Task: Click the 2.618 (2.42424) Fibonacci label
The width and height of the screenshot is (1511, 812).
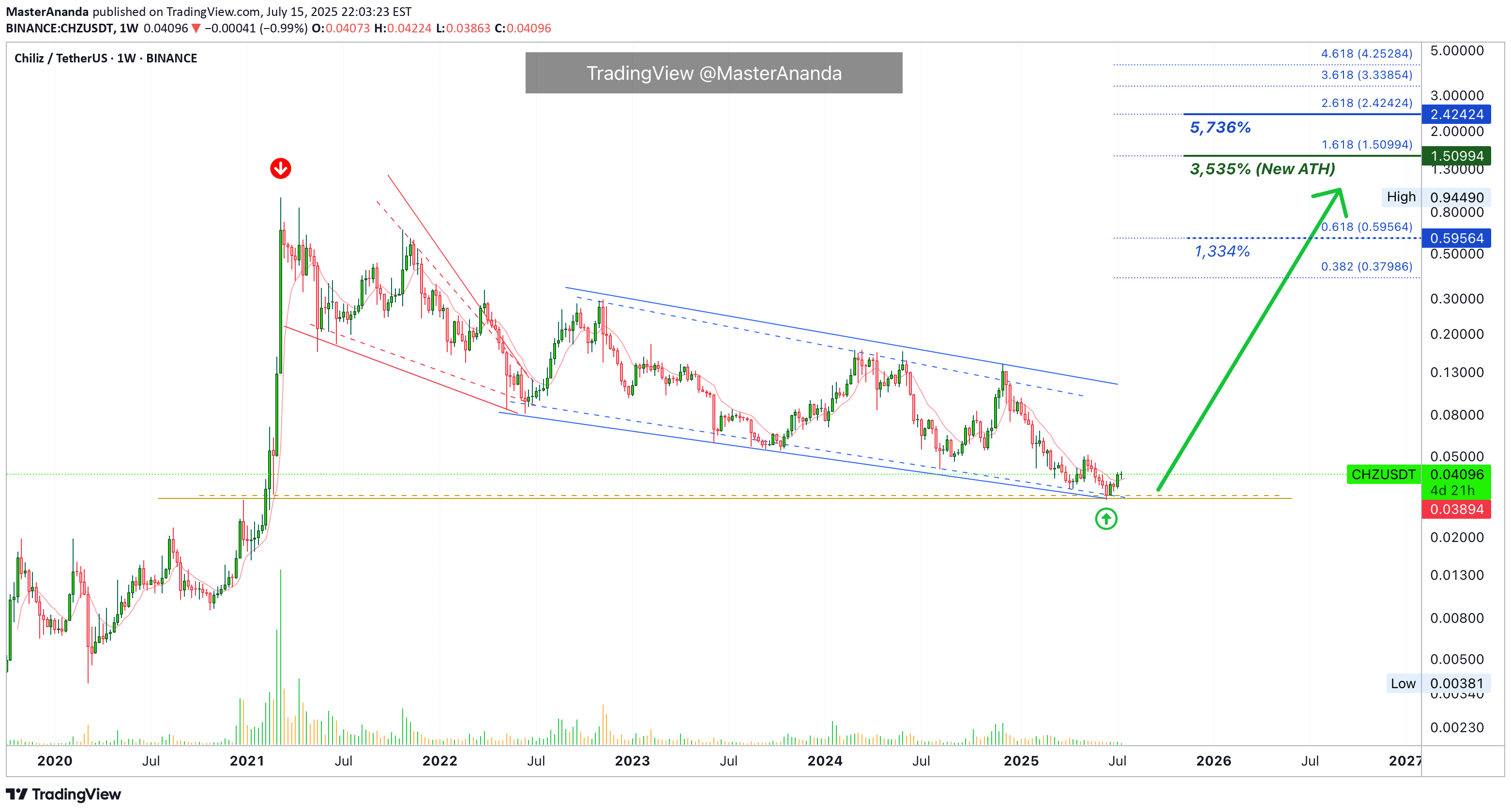Action: [x=1366, y=103]
